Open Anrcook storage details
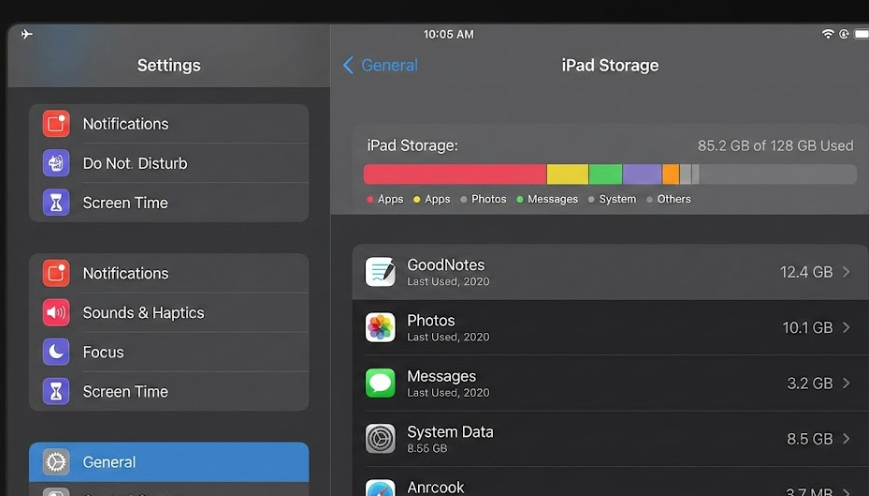 tap(610, 482)
